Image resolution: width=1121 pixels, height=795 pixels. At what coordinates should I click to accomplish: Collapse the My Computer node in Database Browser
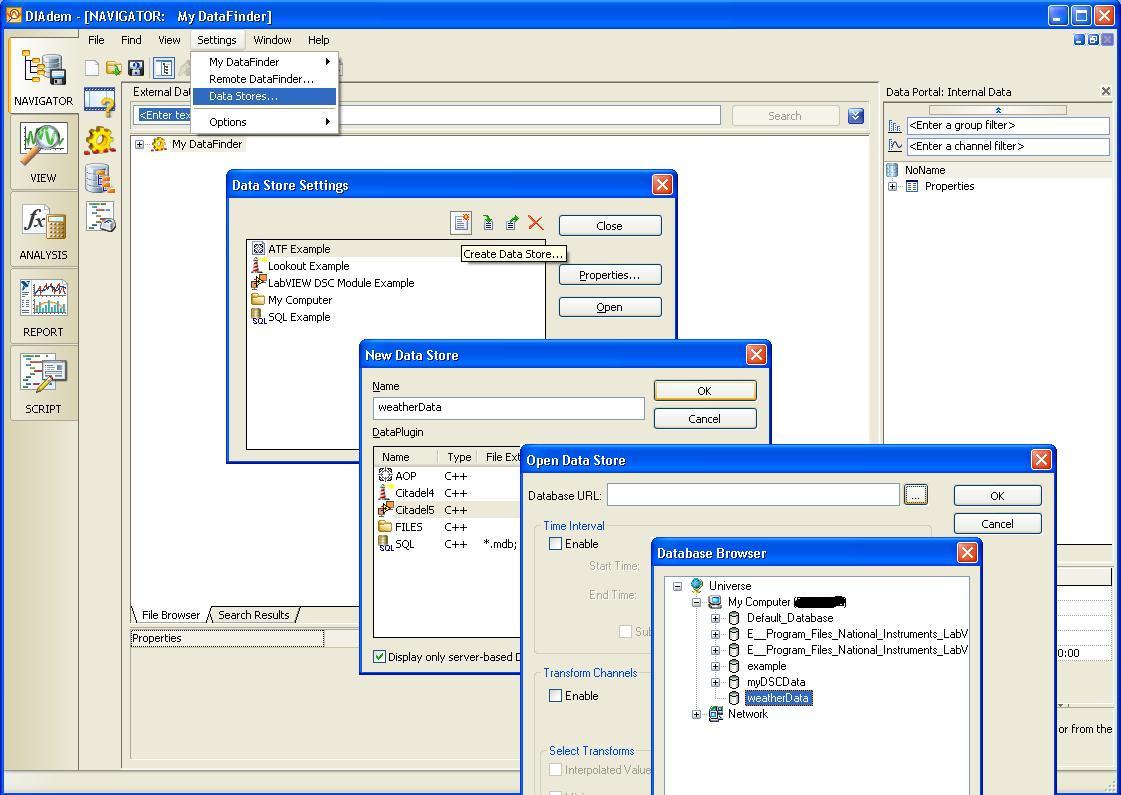pos(696,603)
